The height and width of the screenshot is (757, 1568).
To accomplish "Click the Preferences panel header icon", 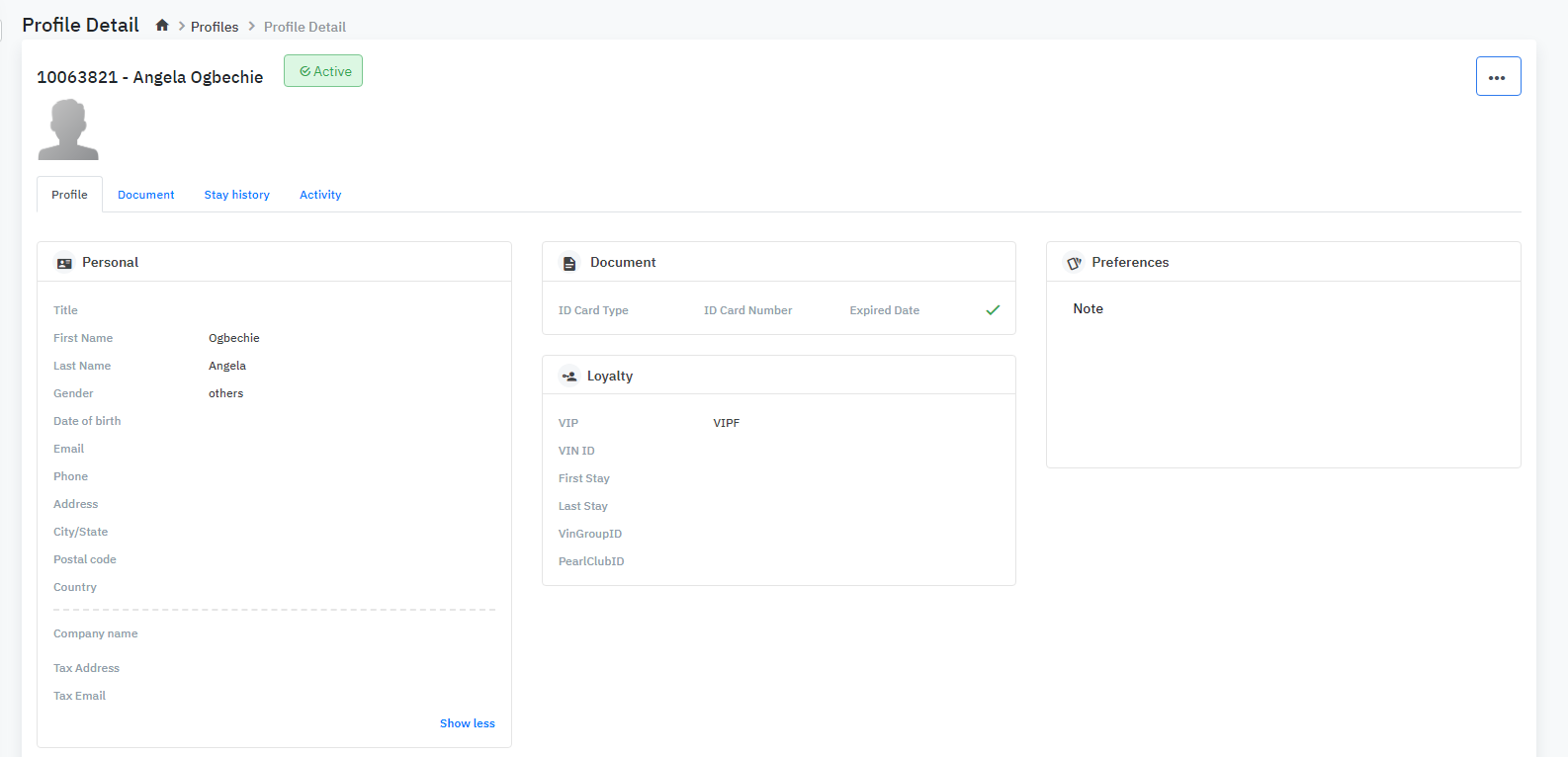I will [1074, 263].
